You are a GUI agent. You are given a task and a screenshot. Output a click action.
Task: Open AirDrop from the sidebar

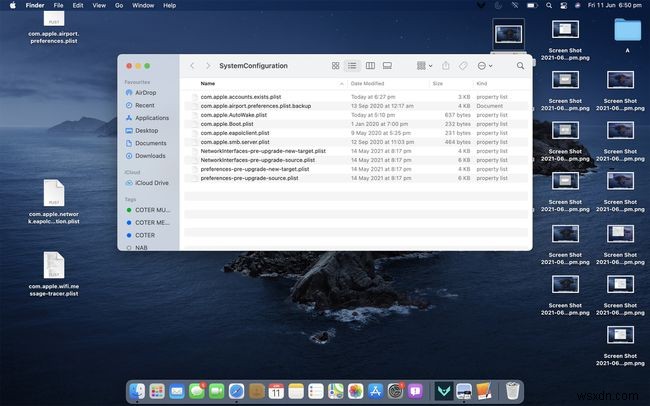pyautogui.click(x=145, y=92)
